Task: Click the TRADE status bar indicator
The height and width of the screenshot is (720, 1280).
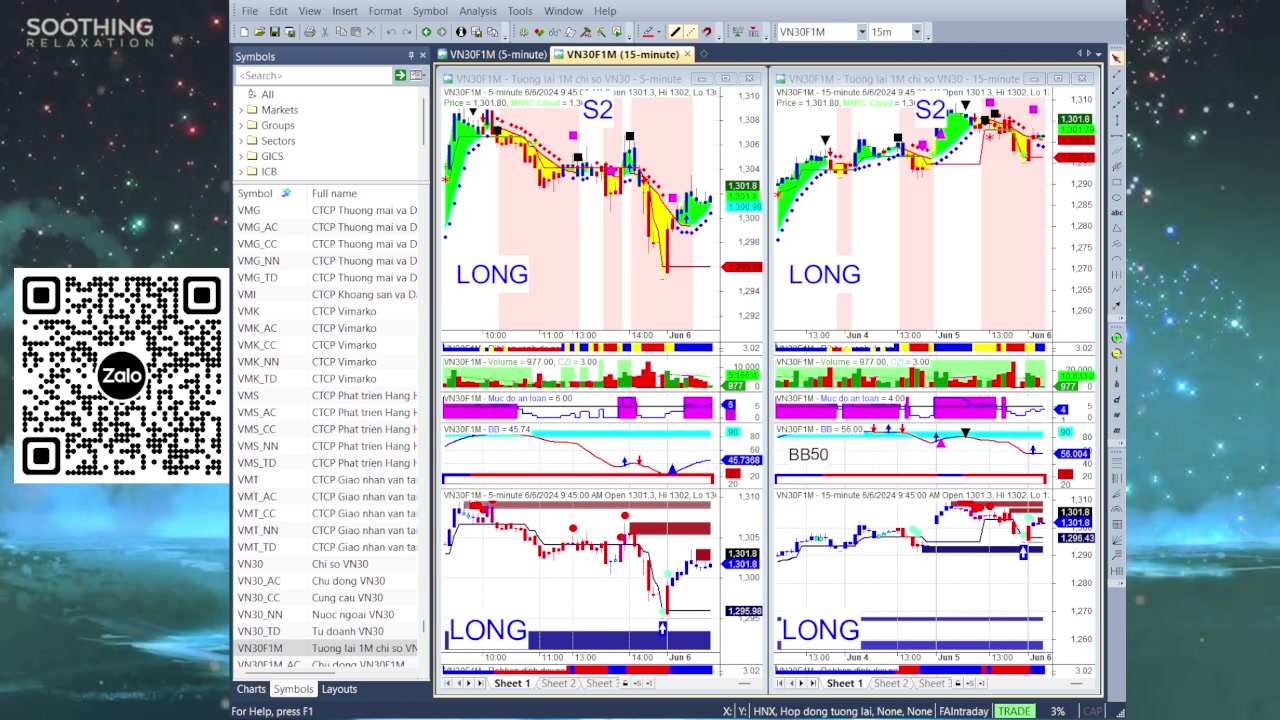Action: click(1014, 711)
